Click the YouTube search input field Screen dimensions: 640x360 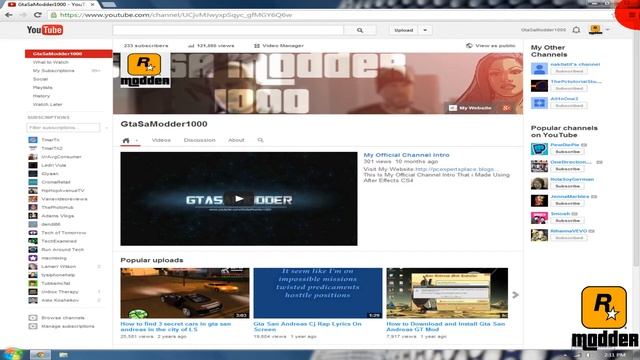click(228, 30)
